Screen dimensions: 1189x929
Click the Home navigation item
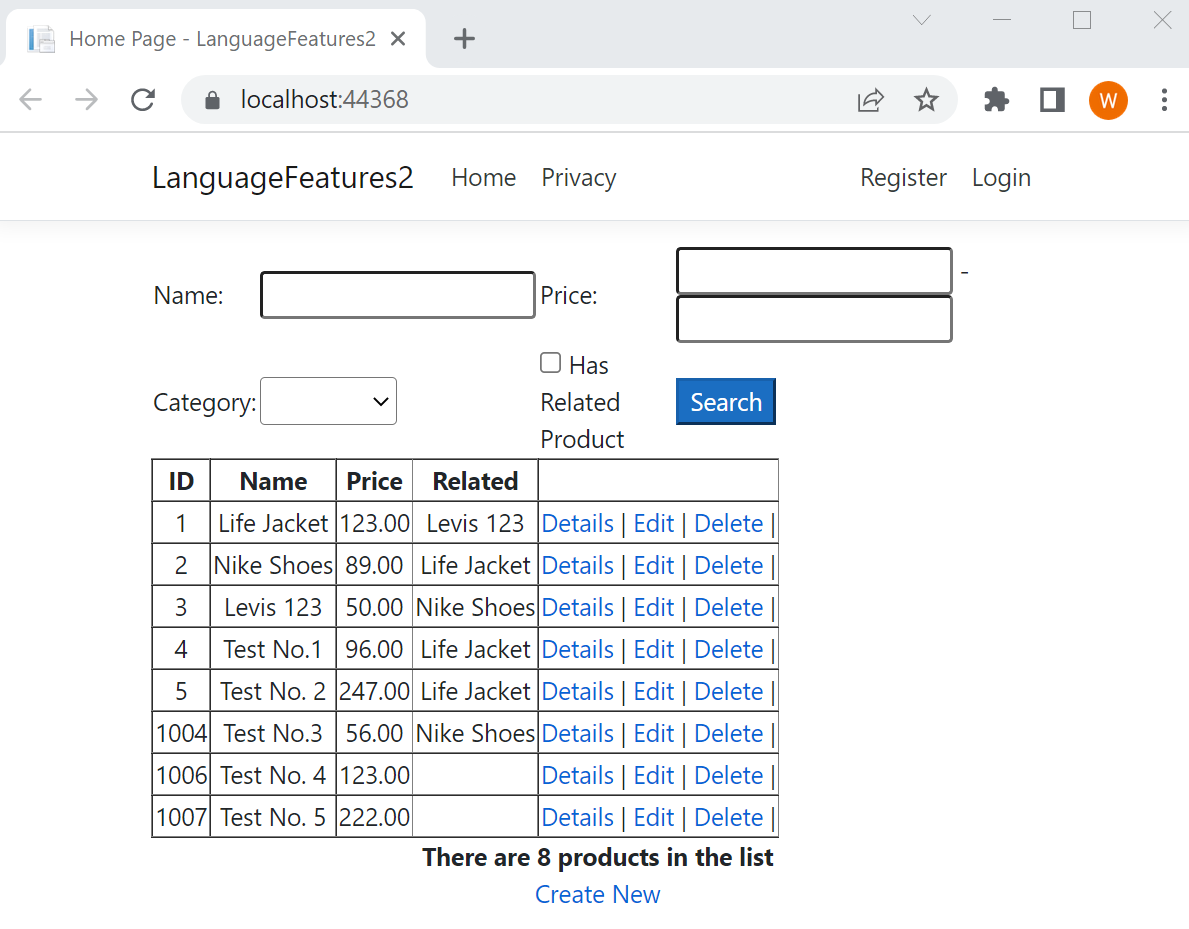tap(483, 177)
